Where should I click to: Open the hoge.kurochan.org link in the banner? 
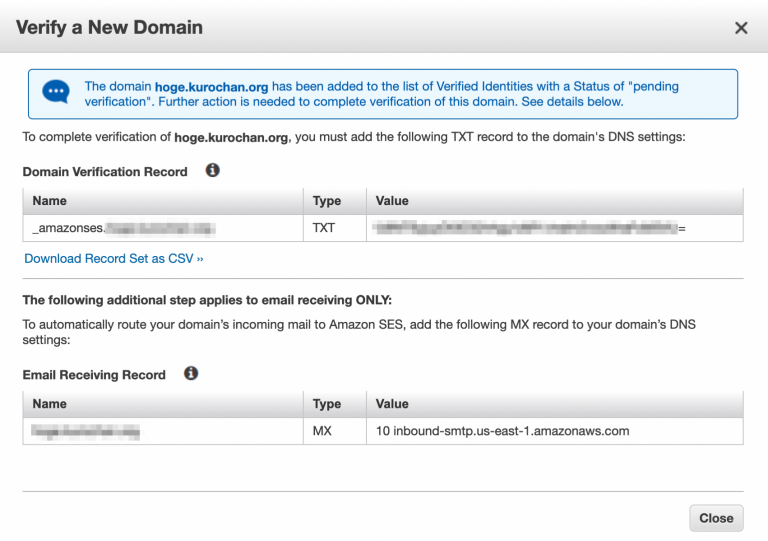tap(211, 87)
